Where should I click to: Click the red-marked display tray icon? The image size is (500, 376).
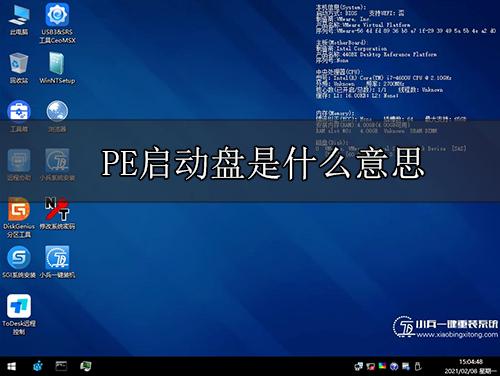[370, 367]
